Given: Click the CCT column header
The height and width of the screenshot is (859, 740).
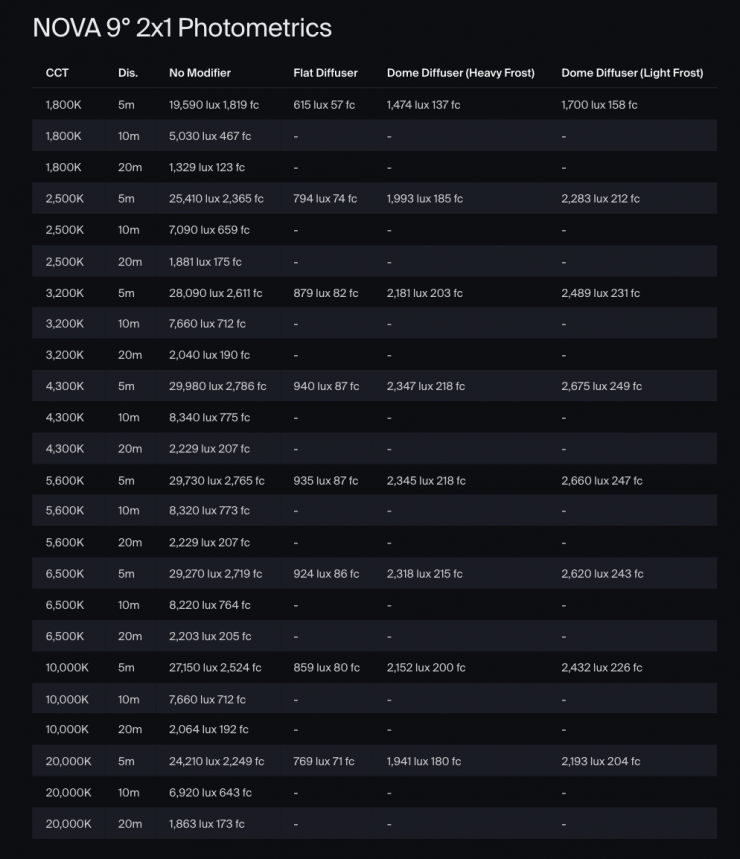Looking at the screenshot, I should coord(57,73).
